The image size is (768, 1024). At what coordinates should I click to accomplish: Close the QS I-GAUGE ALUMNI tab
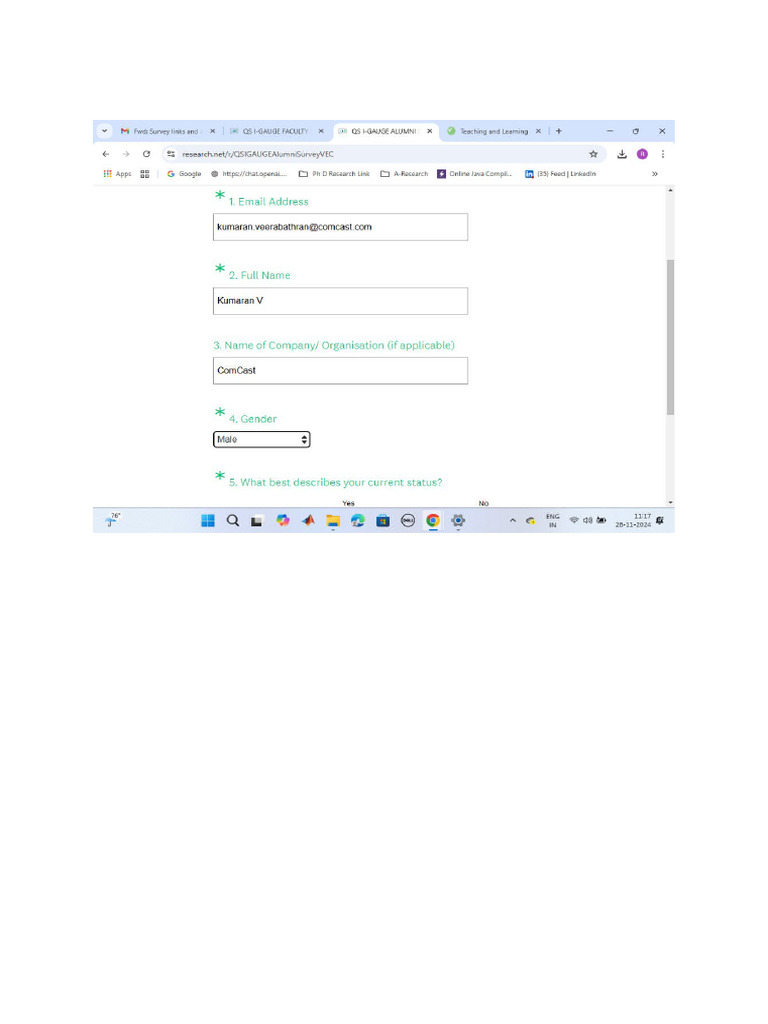pos(429,131)
